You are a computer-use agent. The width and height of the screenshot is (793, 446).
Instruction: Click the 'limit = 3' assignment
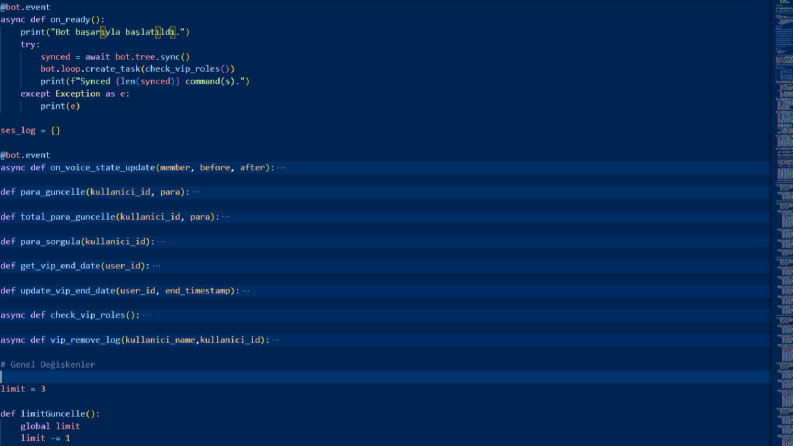point(23,389)
